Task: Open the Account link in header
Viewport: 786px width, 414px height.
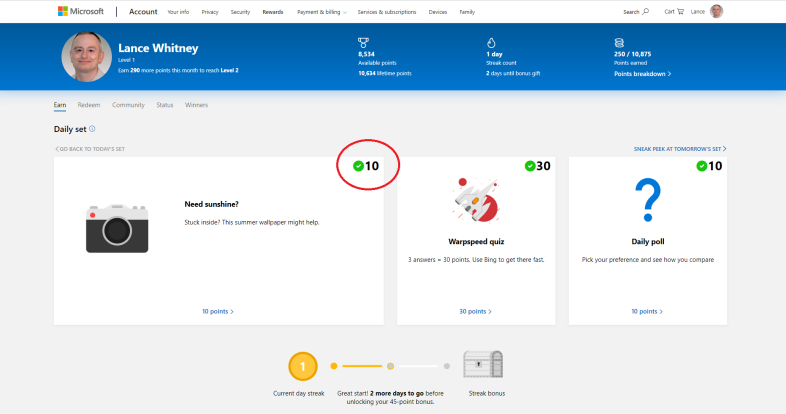Action: coord(143,12)
